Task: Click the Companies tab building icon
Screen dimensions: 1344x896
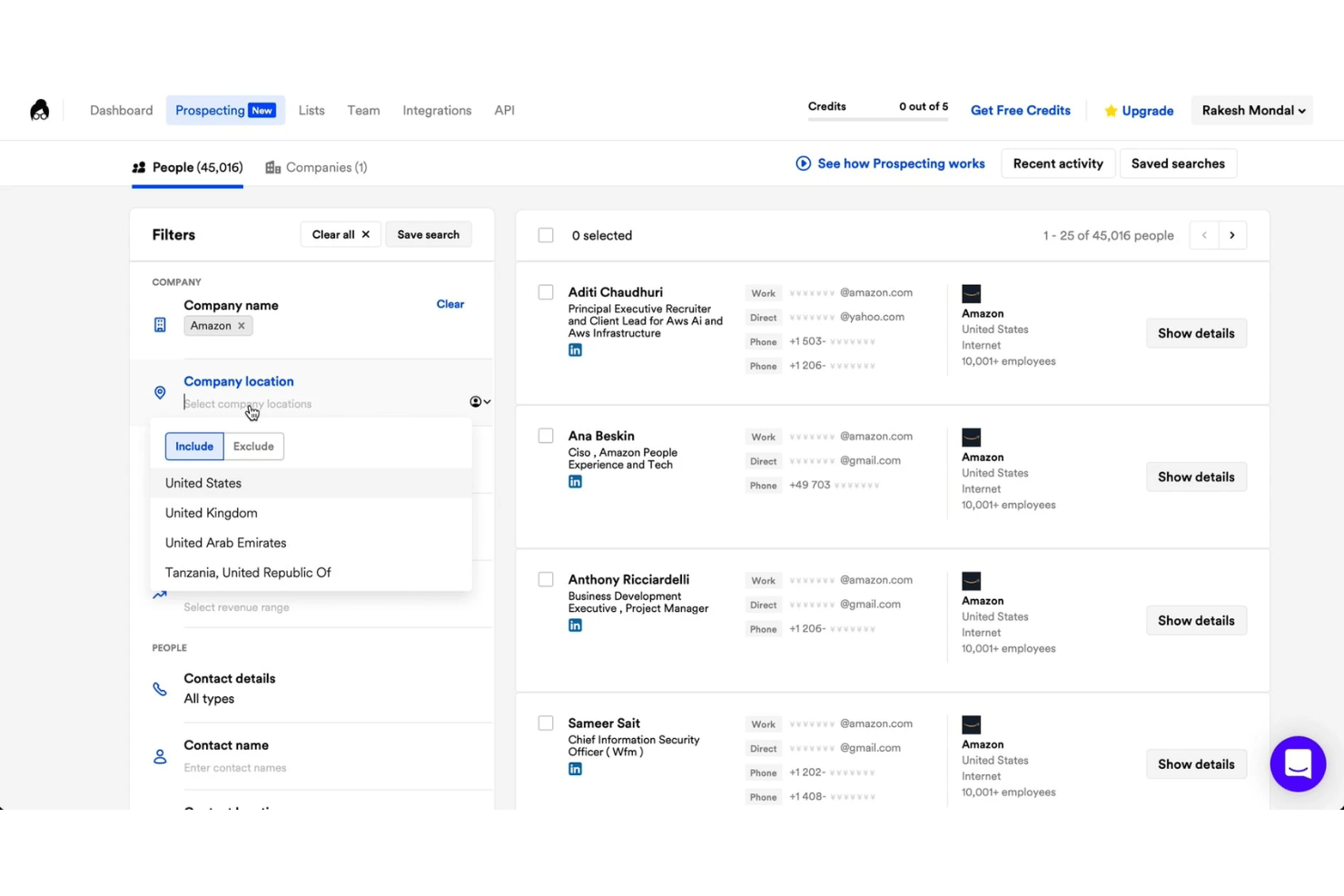Action: tap(272, 167)
